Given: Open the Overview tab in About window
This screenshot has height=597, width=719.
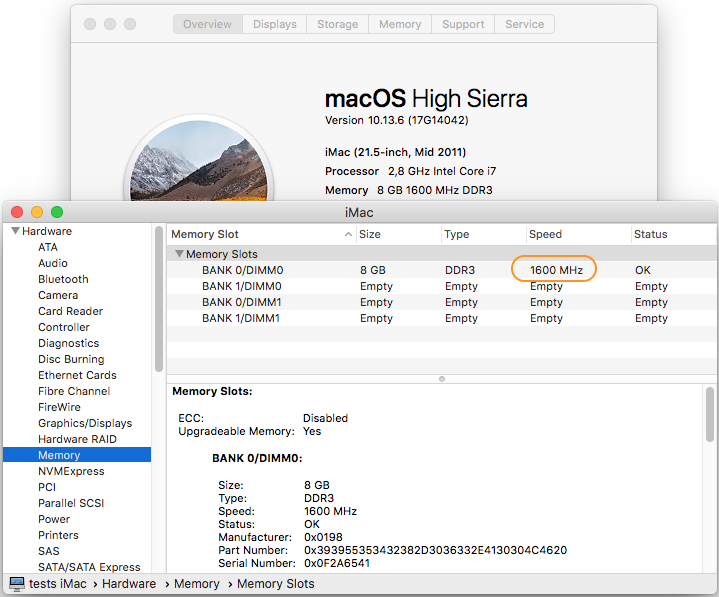Looking at the screenshot, I should tap(208, 24).
